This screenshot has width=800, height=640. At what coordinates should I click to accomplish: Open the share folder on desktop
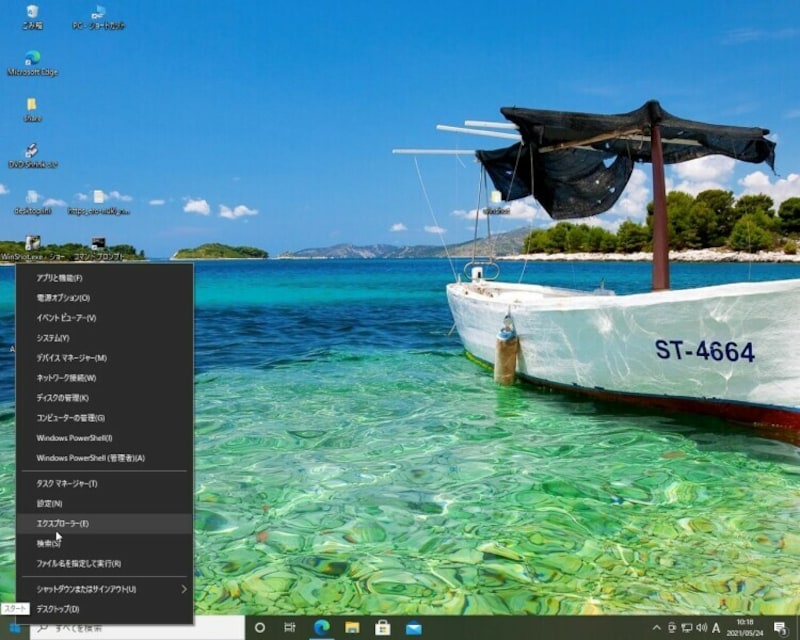(32, 105)
